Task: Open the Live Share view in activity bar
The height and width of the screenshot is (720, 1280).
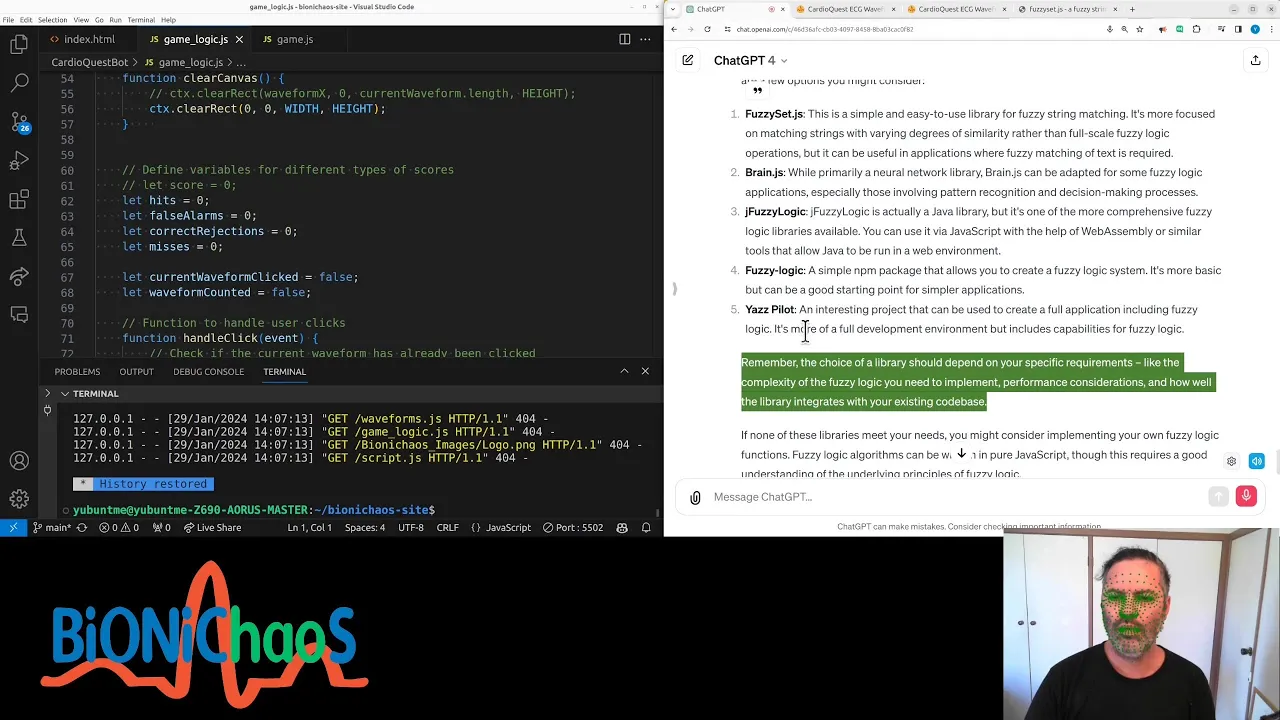Action: [x=19, y=277]
